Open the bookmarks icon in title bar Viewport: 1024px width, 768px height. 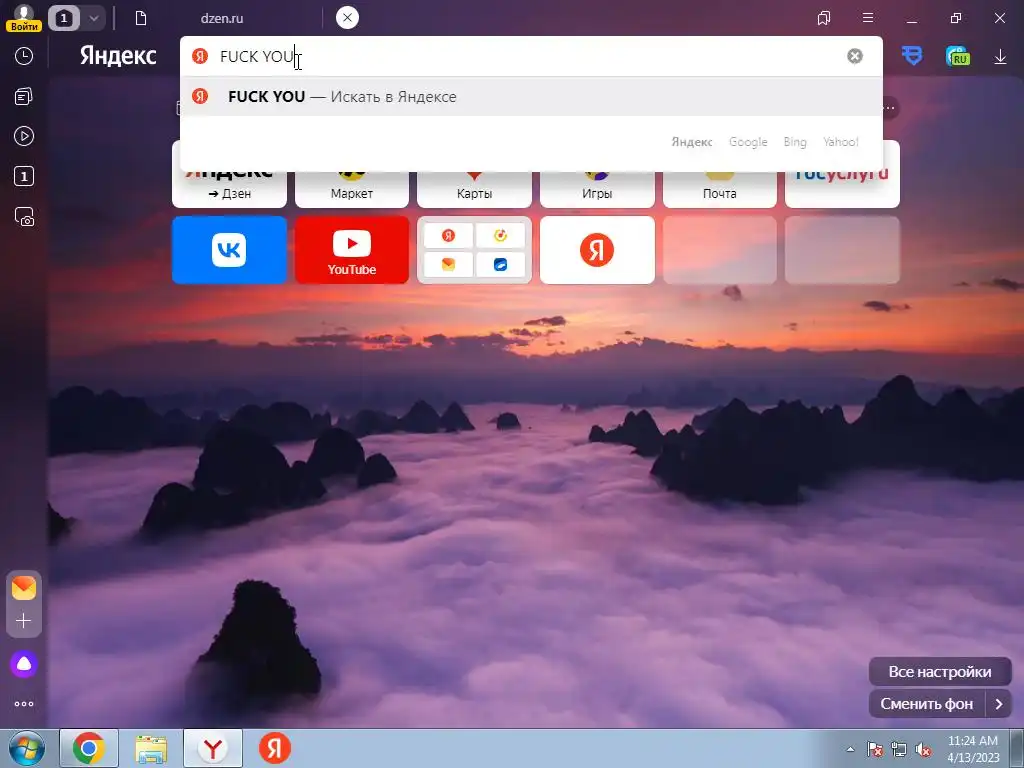[824, 18]
